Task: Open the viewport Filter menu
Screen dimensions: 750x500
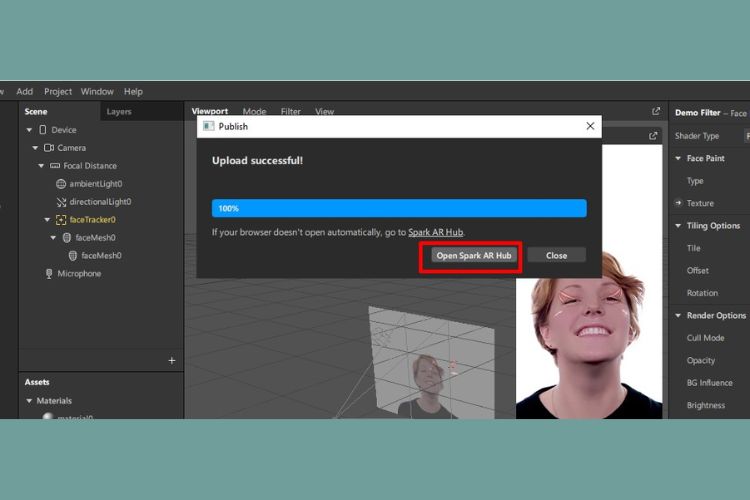Action: point(290,111)
